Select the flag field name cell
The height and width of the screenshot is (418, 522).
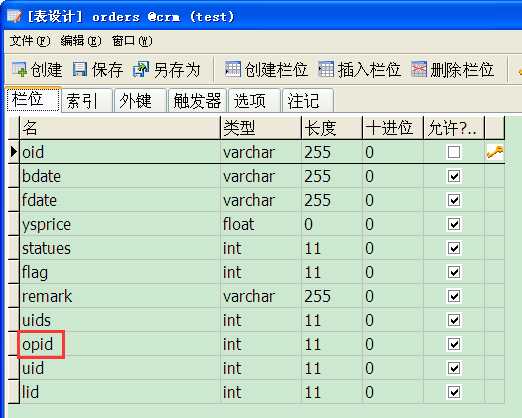[120, 272]
